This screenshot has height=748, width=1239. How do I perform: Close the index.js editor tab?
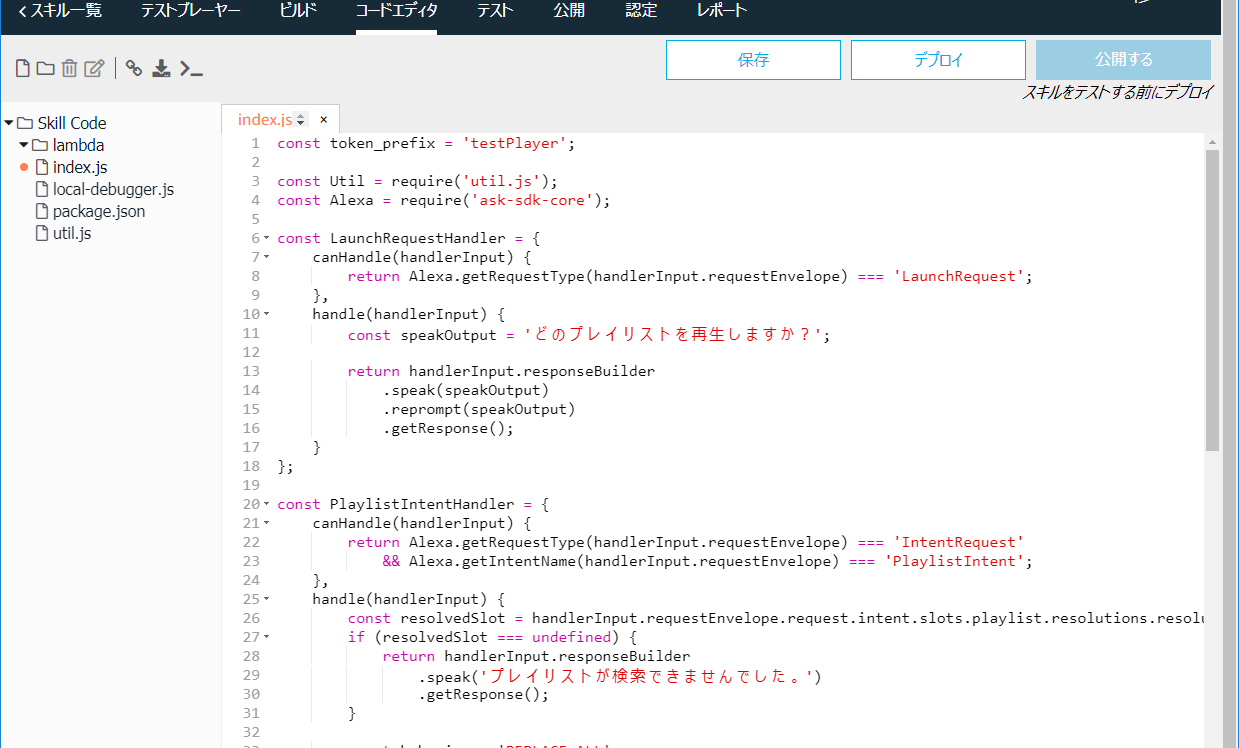click(323, 119)
